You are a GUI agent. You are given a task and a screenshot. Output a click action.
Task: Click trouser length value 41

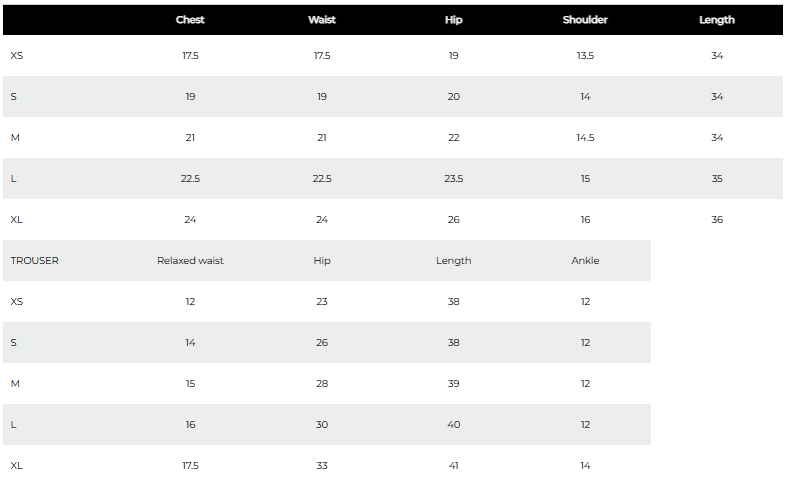(x=453, y=465)
